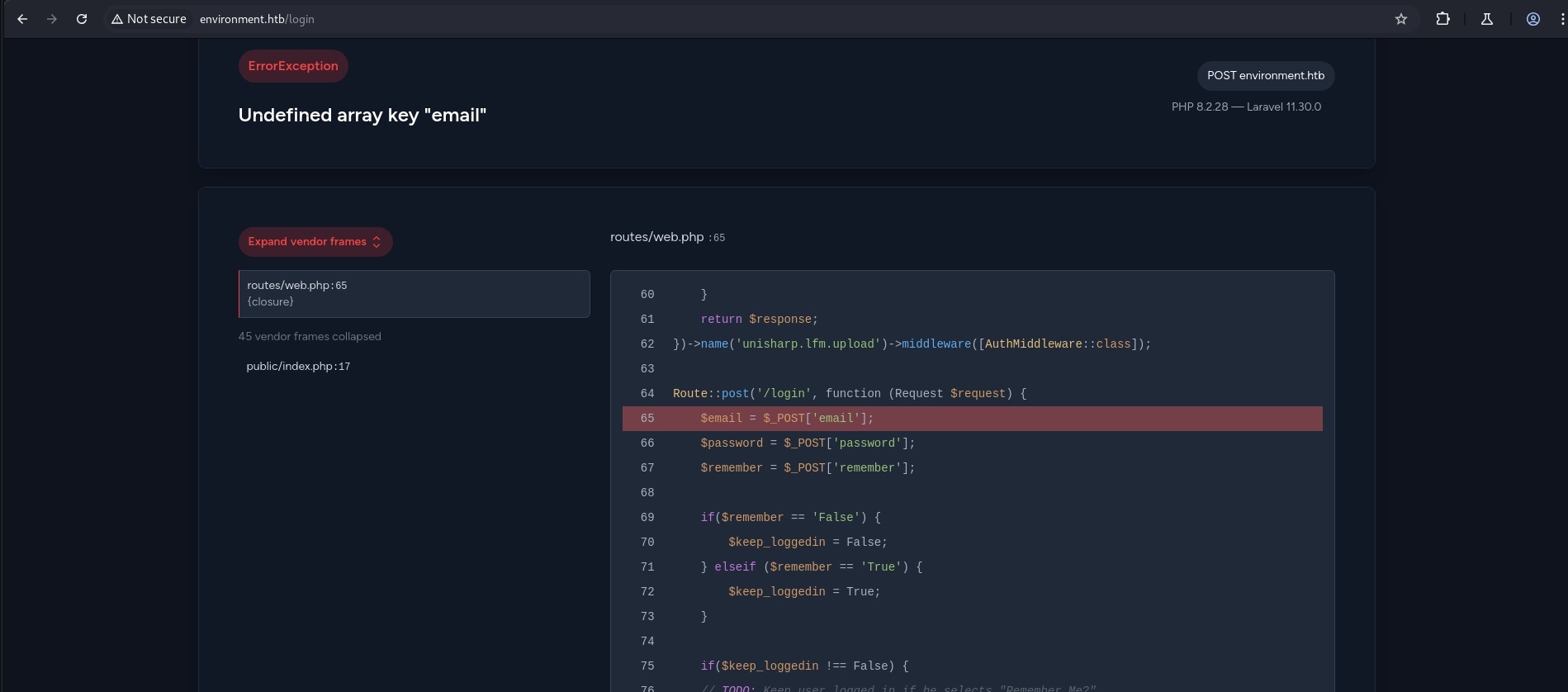This screenshot has width=1568, height=692.
Task: Click the Undefined array key "email" heading
Action: (x=362, y=116)
